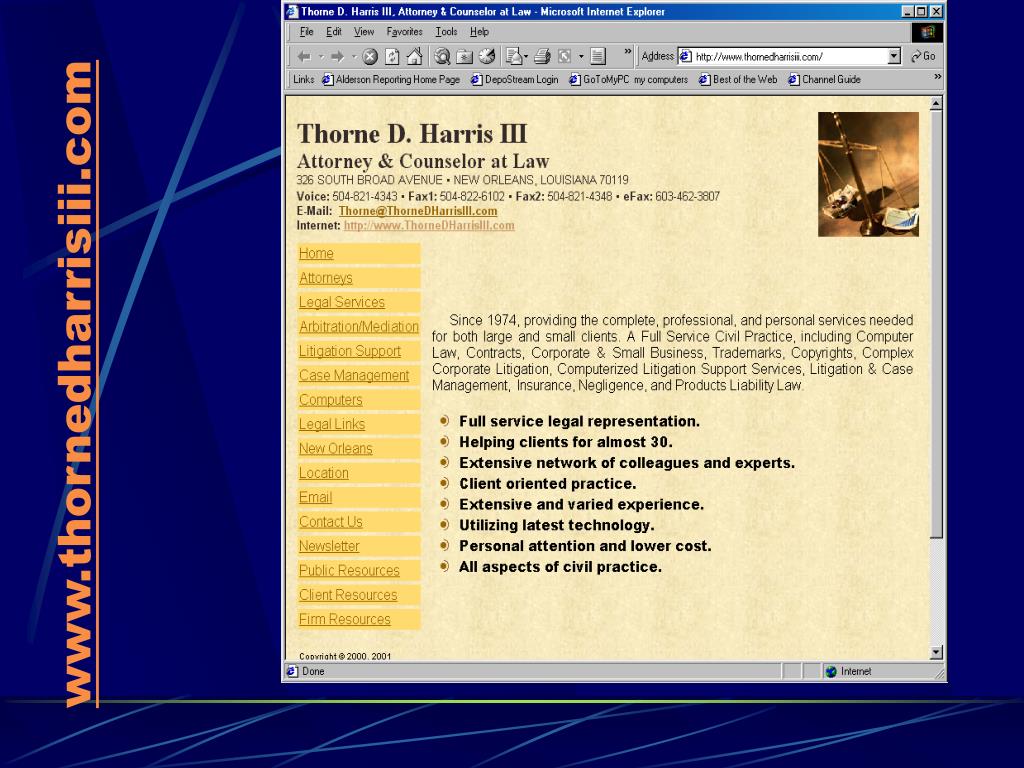Click the page scrollbar up arrow
Image resolution: width=1024 pixels, height=768 pixels.
pyautogui.click(x=936, y=104)
